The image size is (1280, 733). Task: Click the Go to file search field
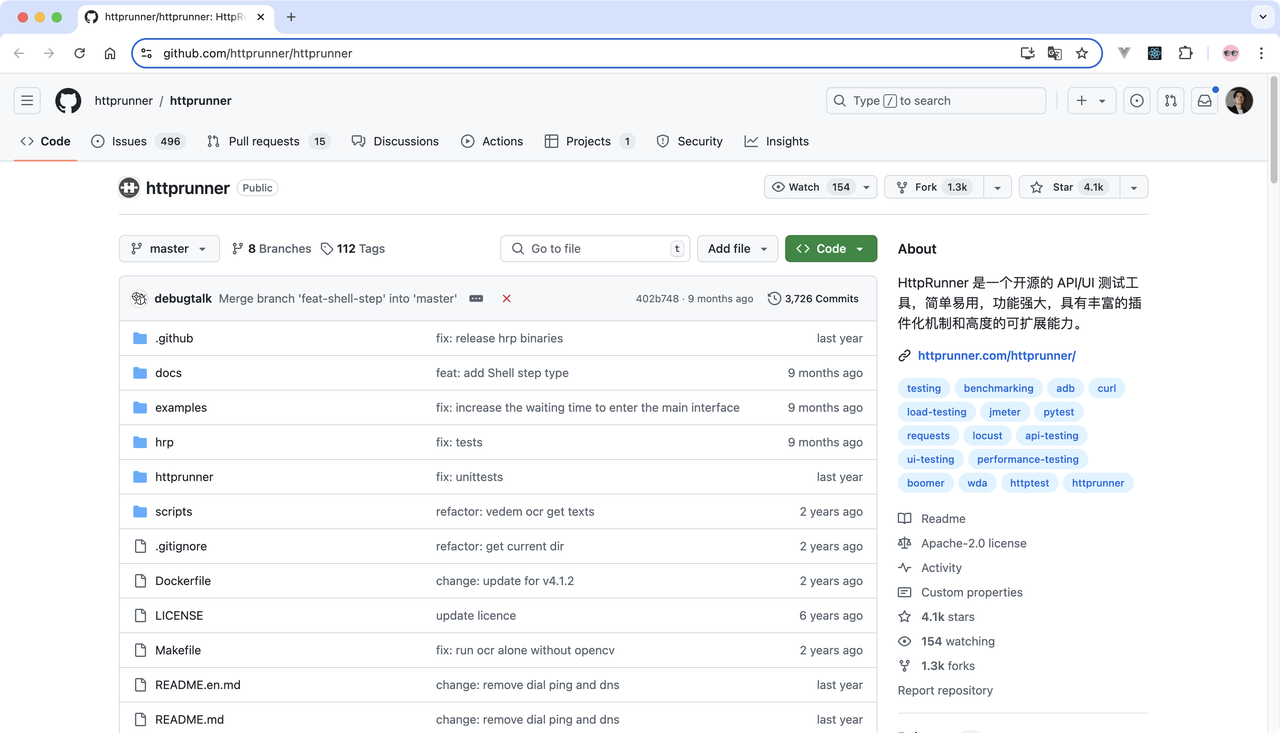pos(595,248)
